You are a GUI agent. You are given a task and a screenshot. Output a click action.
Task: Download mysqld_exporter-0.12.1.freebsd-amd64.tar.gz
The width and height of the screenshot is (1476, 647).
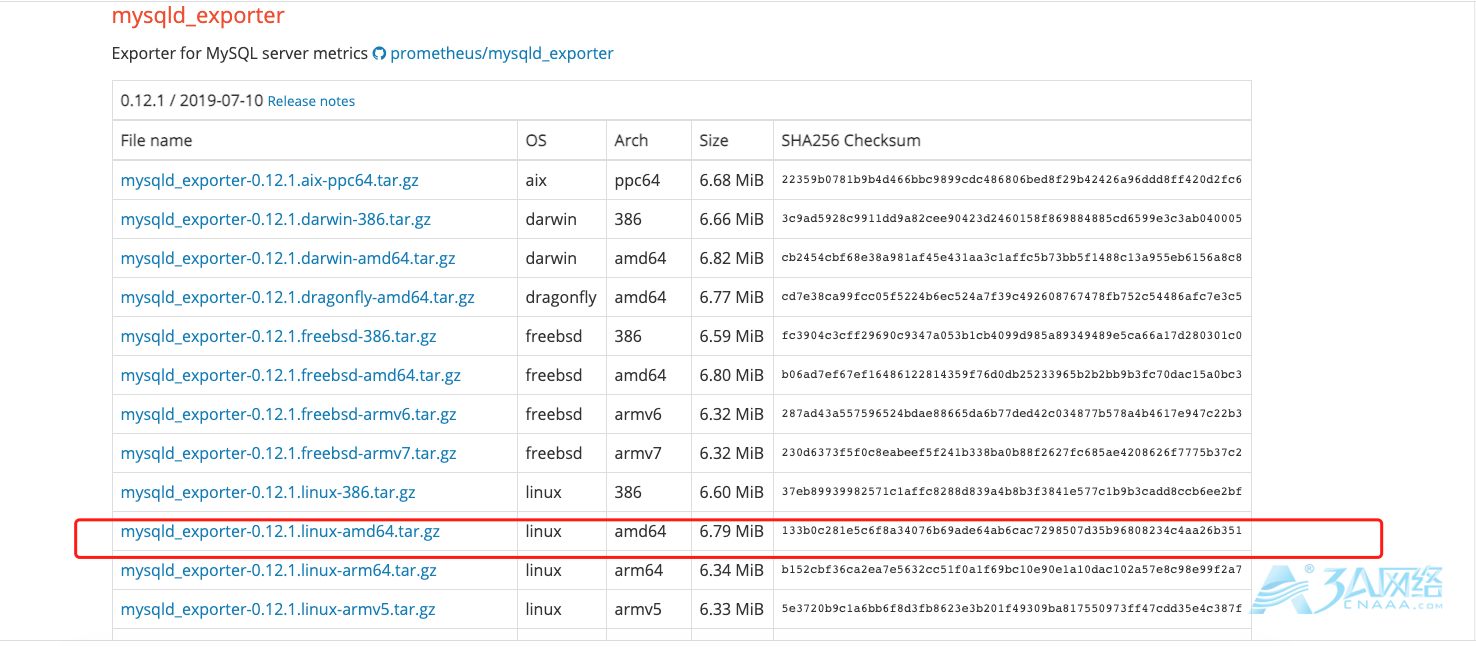coord(291,375)
